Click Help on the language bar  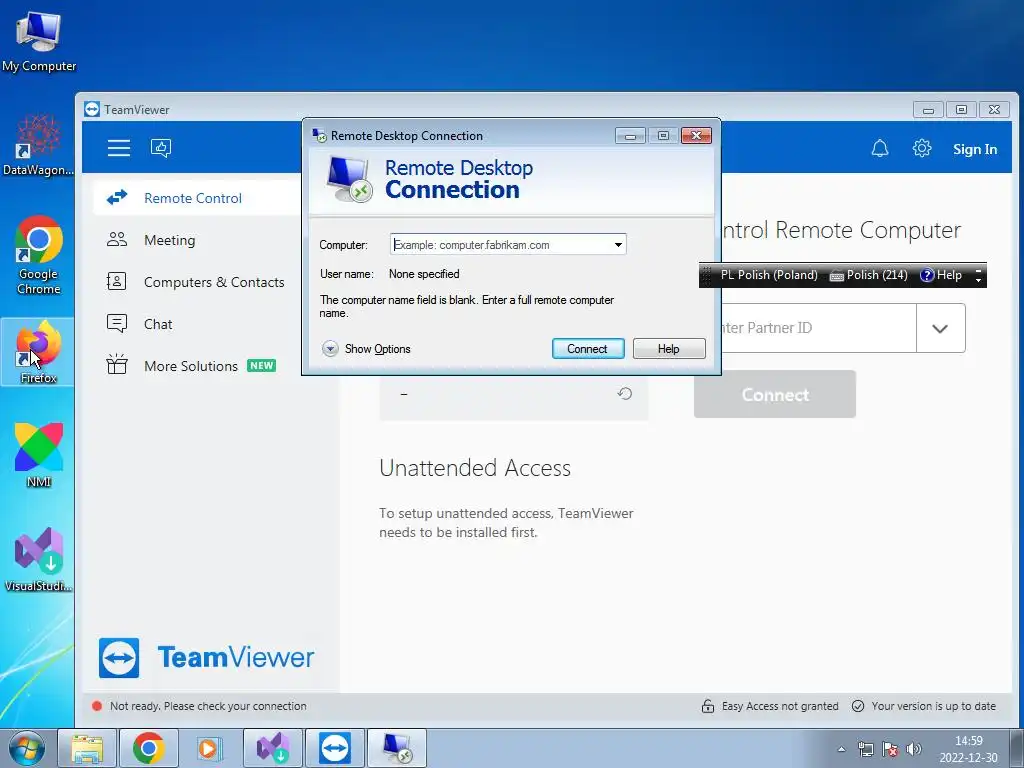(x=941, y=275)
